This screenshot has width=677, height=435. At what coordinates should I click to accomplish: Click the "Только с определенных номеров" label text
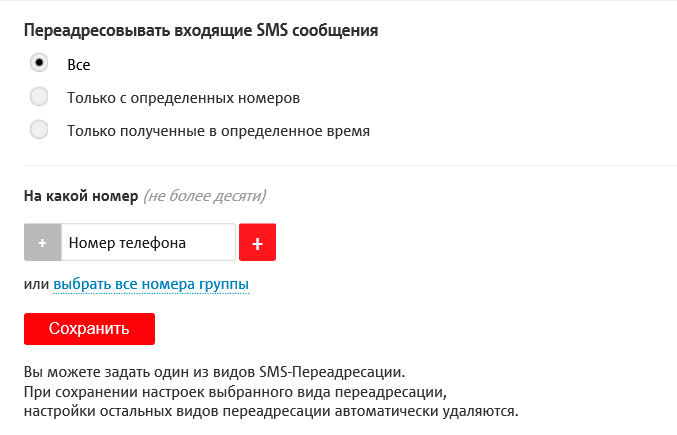[x=183, y=98]
